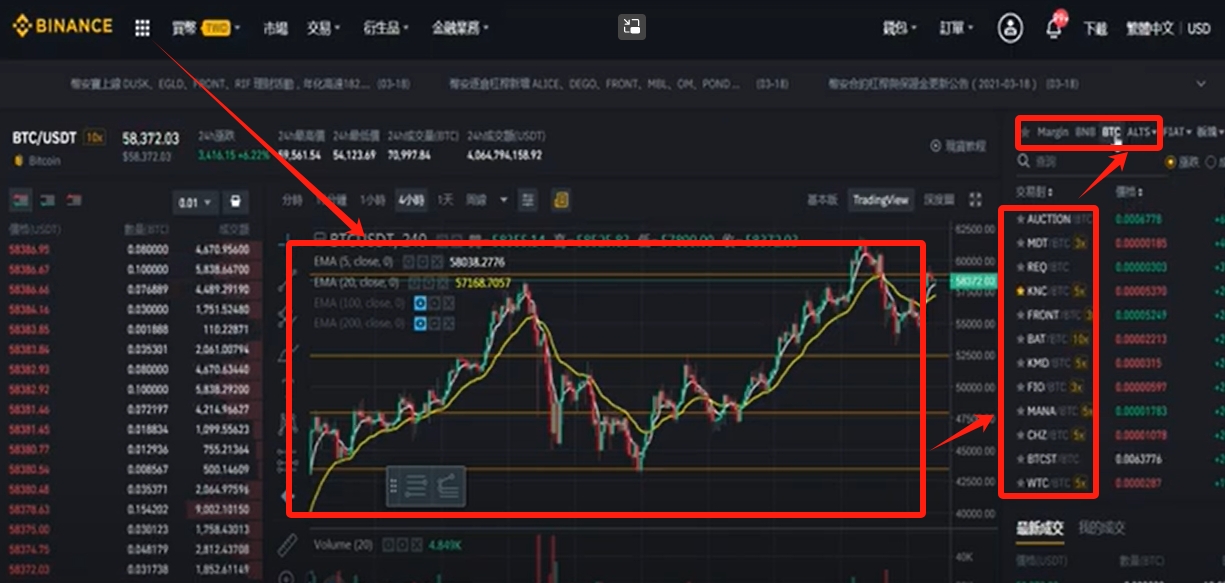The height and width of the screenshot is (583, 1225).
Task: Toggle visibility of the EMA 5 indicator
Action: (x=409, y=261)
